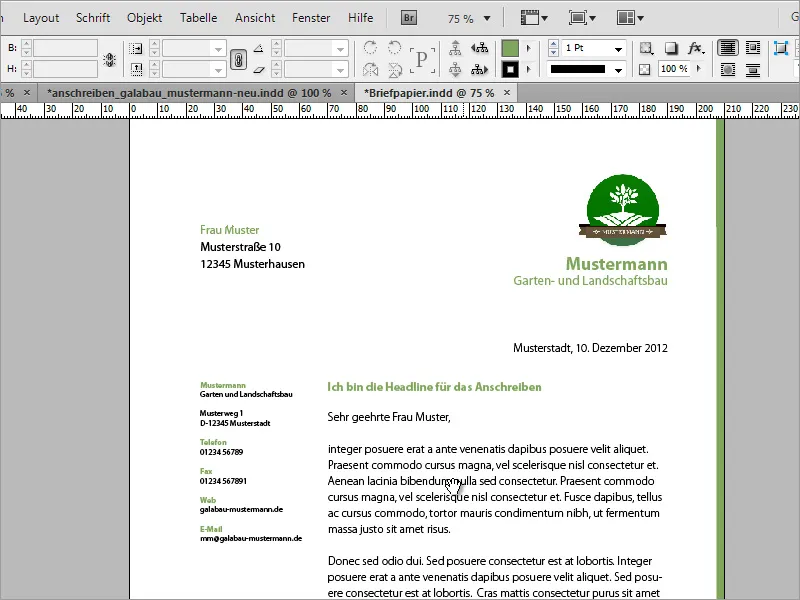
Task: Open the Fenster menu
Action: pyautogui.click(x=311, y=18)
